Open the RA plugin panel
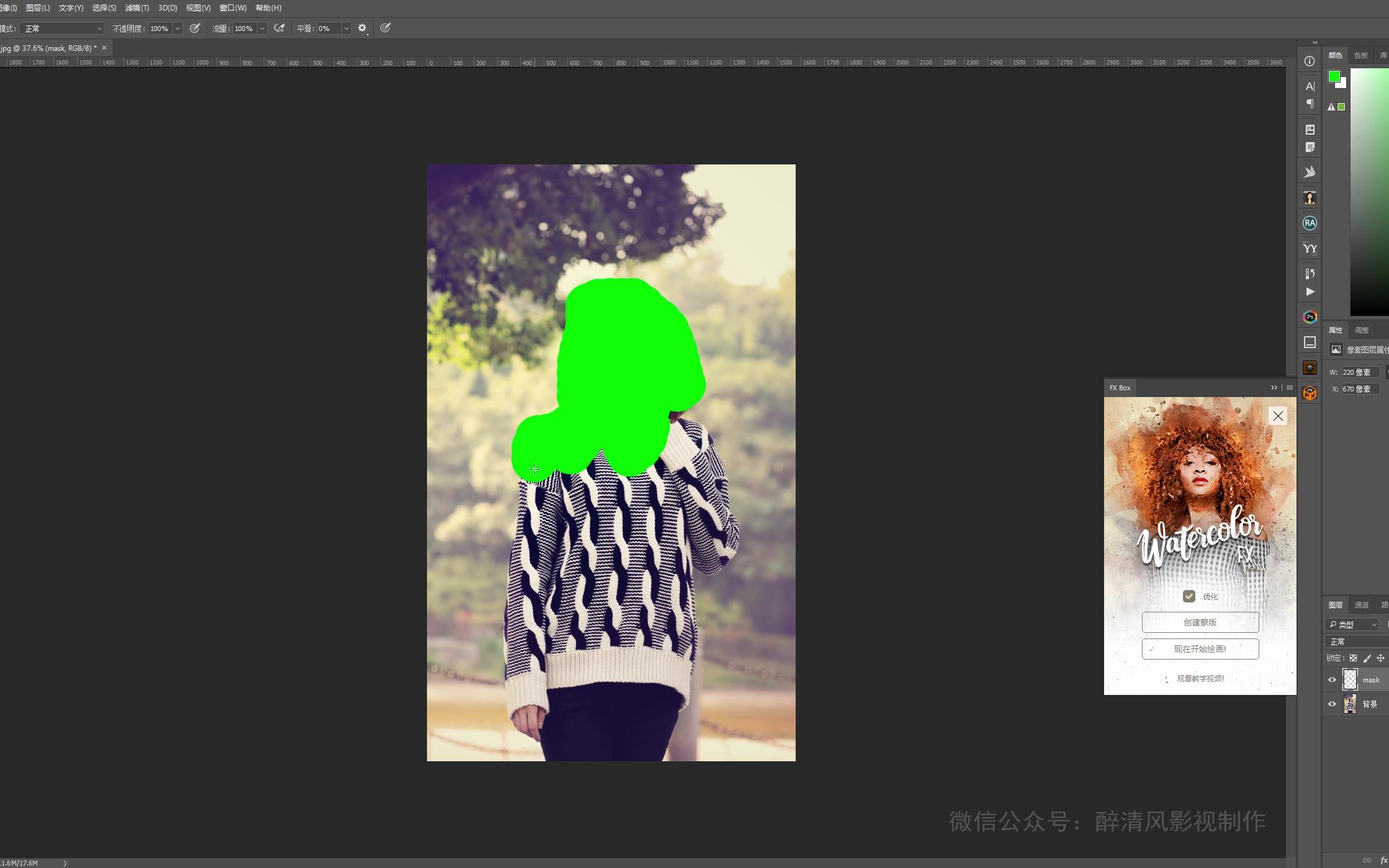Image resolution: width=1389 pixels, height=868 pixels. (1310, 223)
